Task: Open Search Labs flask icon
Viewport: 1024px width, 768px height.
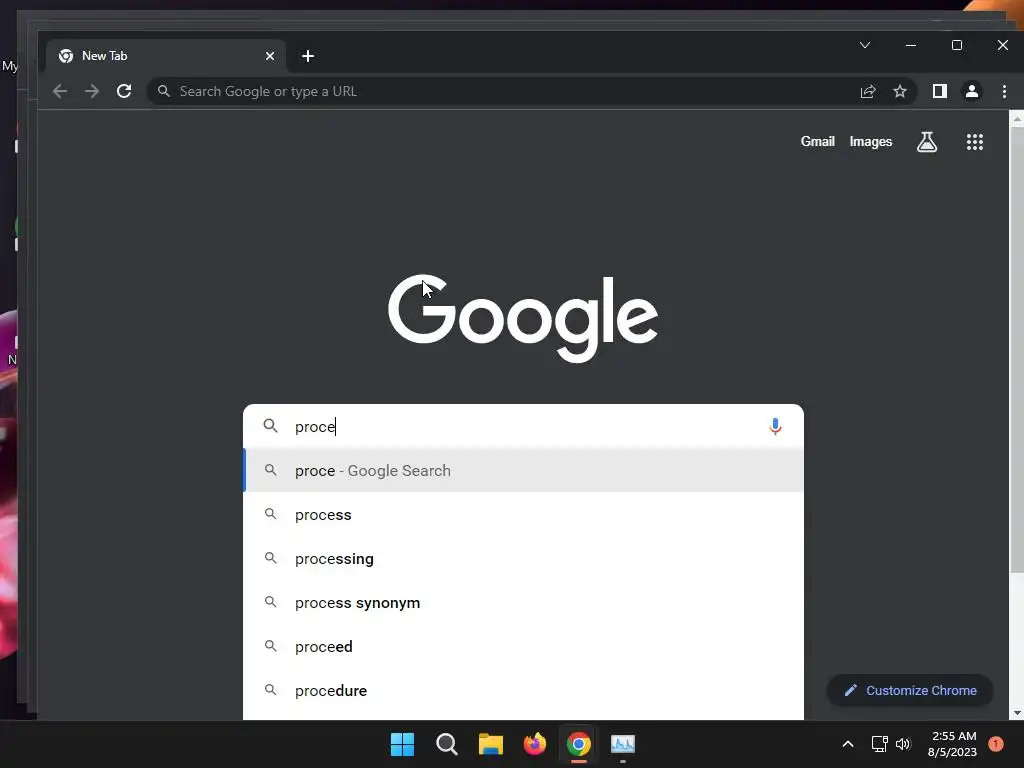Action: pyautogui.click(x=927, y=142)
